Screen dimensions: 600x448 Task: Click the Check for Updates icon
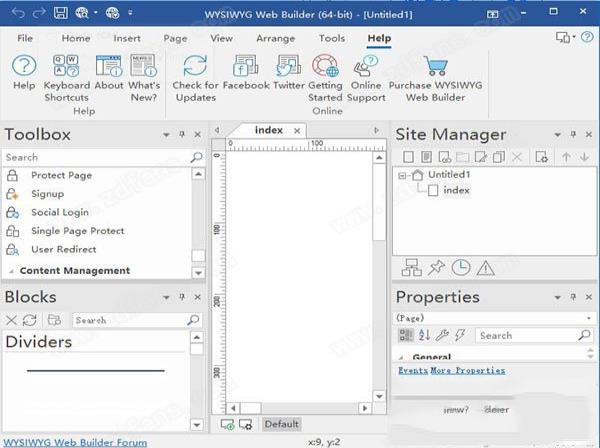[x=195, y=68]
